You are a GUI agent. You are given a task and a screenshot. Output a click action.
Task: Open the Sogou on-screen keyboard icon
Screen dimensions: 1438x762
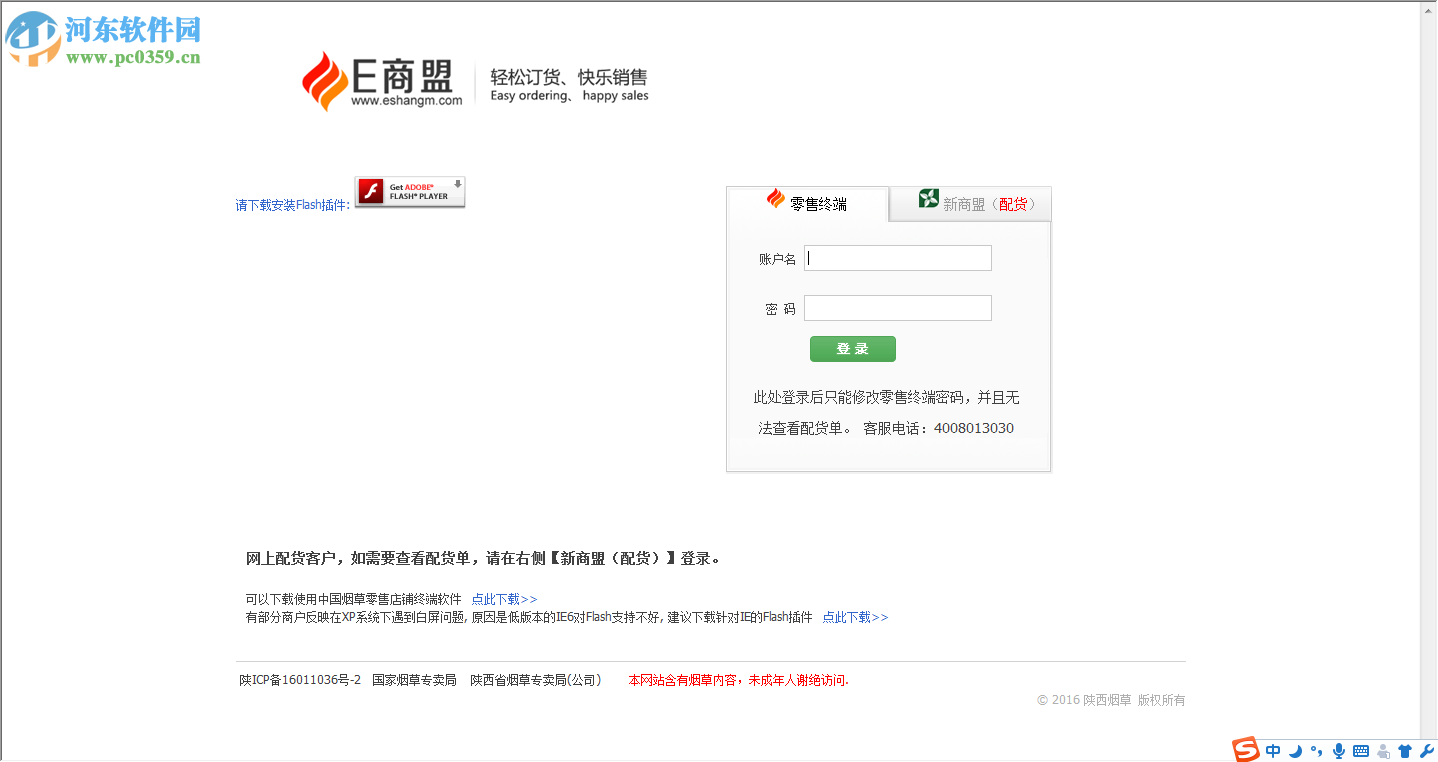click(1361, 751)
